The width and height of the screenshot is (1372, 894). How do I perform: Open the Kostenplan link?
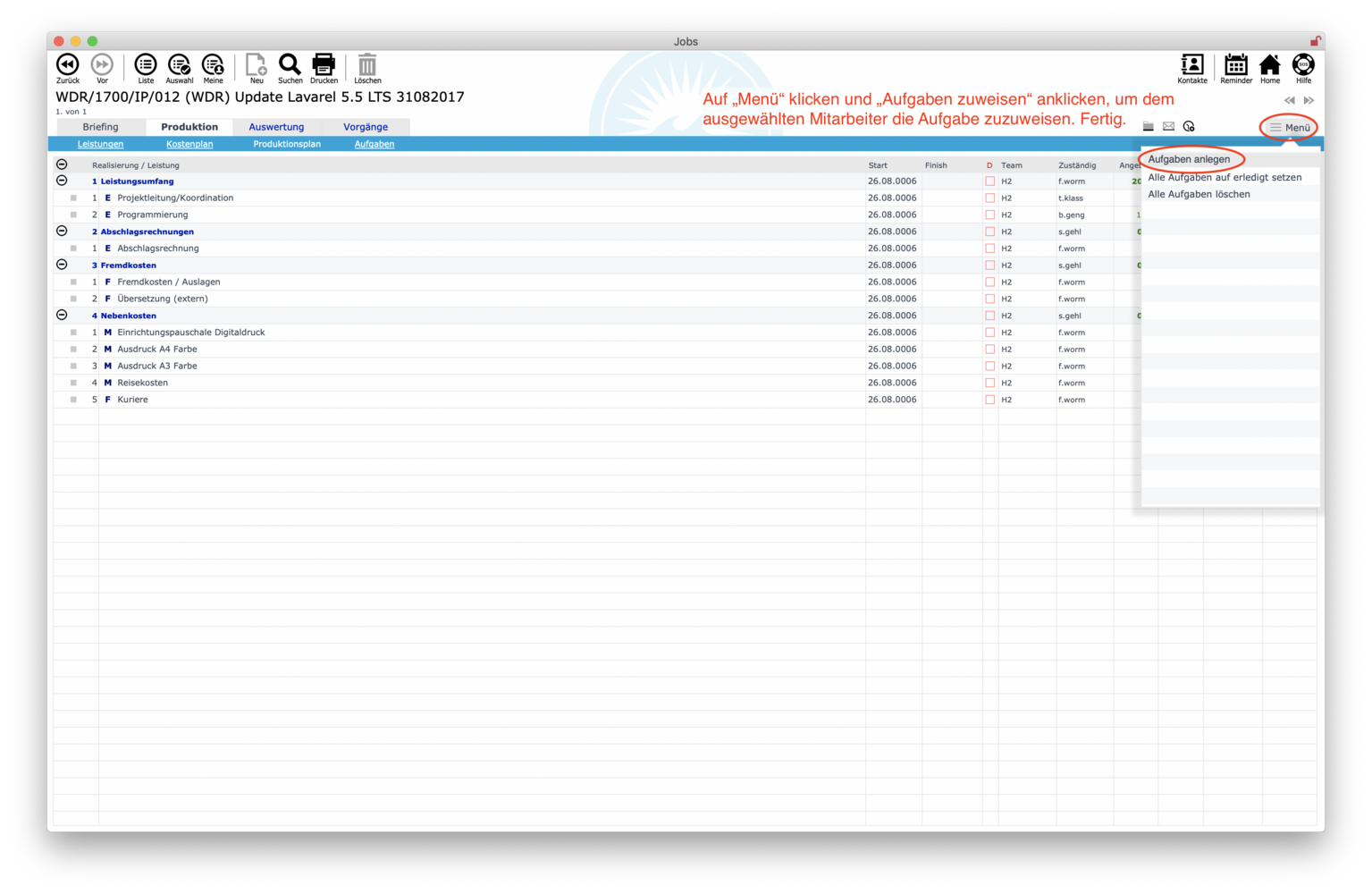(x=189, y=144)
